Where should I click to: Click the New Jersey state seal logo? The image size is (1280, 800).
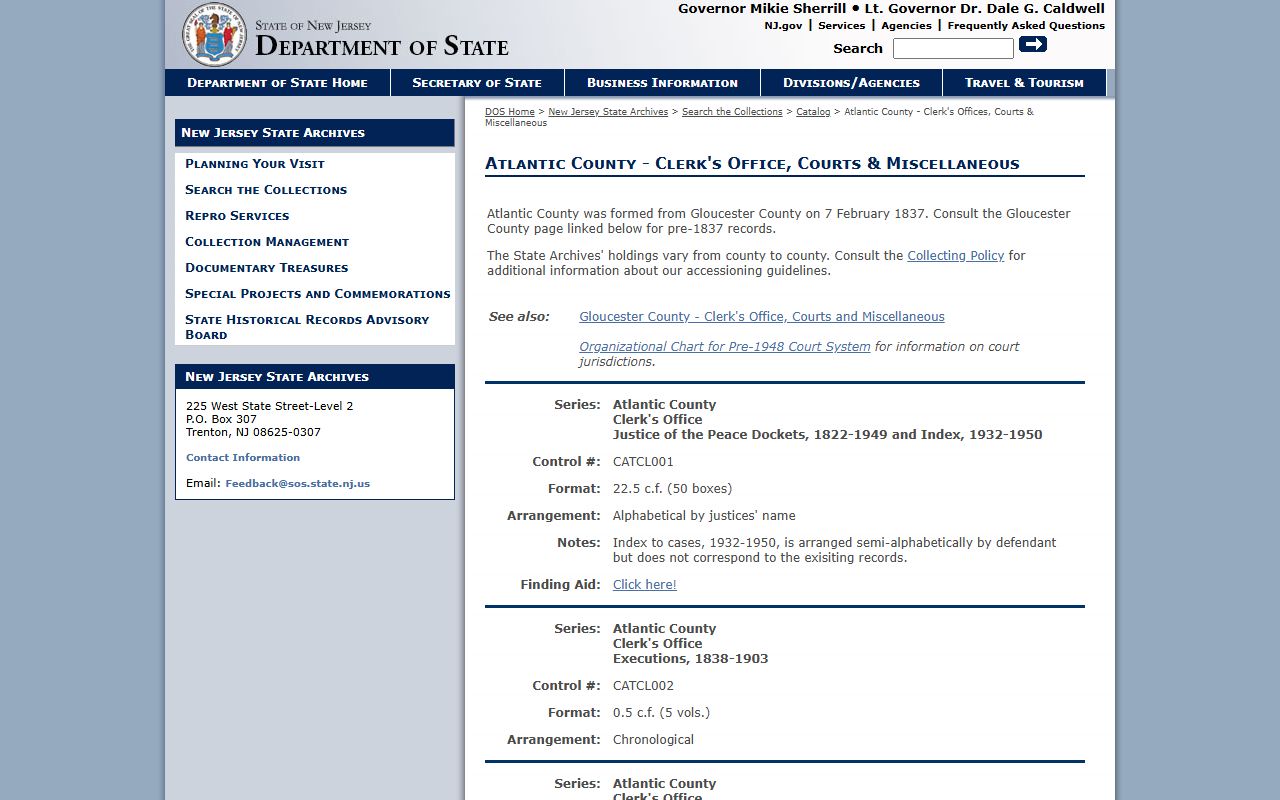point(213,34)
